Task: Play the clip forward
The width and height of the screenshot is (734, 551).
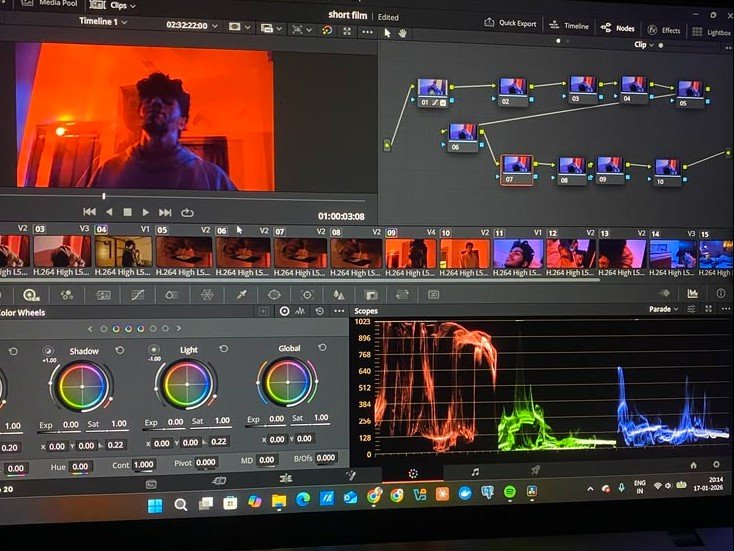Action: coord(146,213)
